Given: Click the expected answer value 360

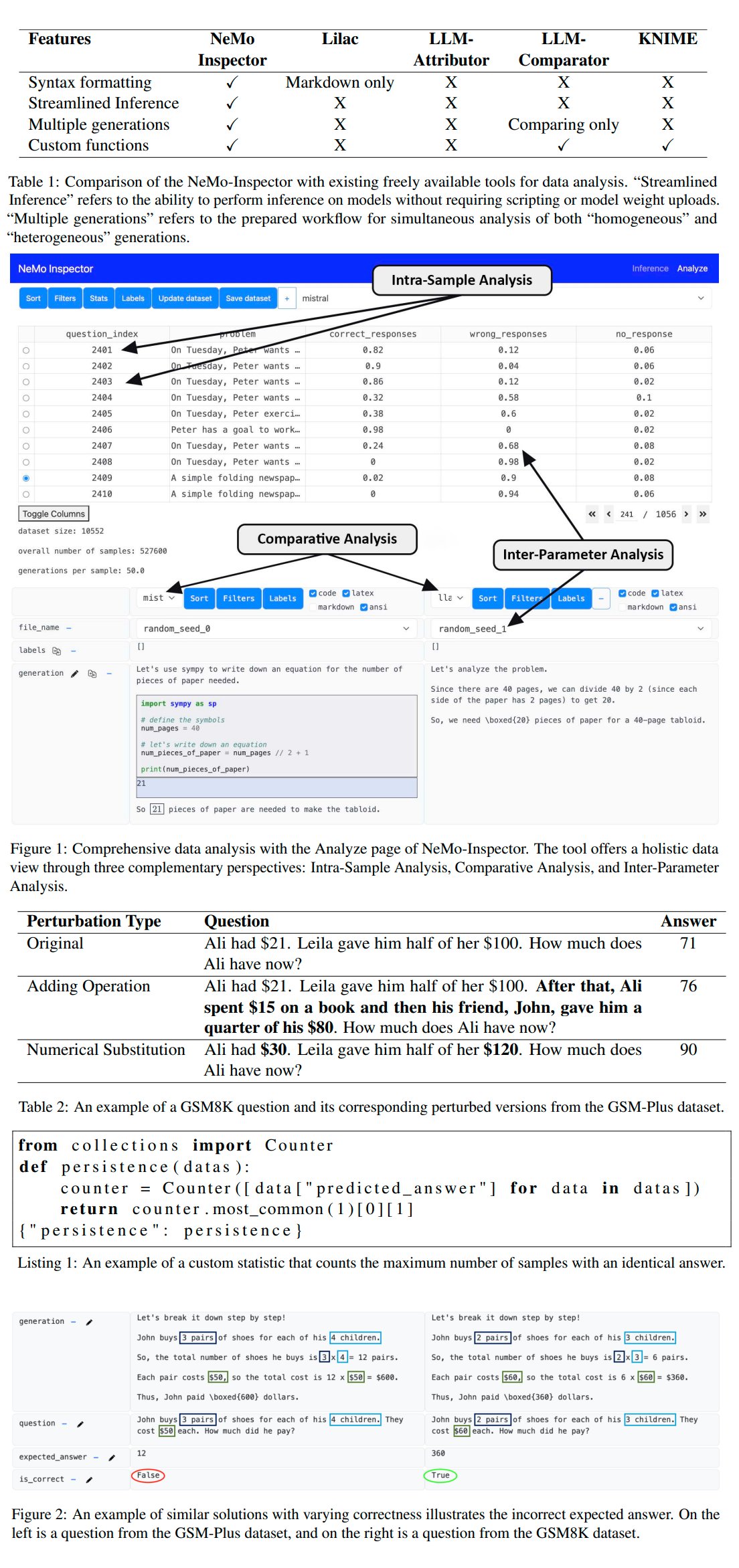Looking at the screenshot, I should (x=438, y=1454).
